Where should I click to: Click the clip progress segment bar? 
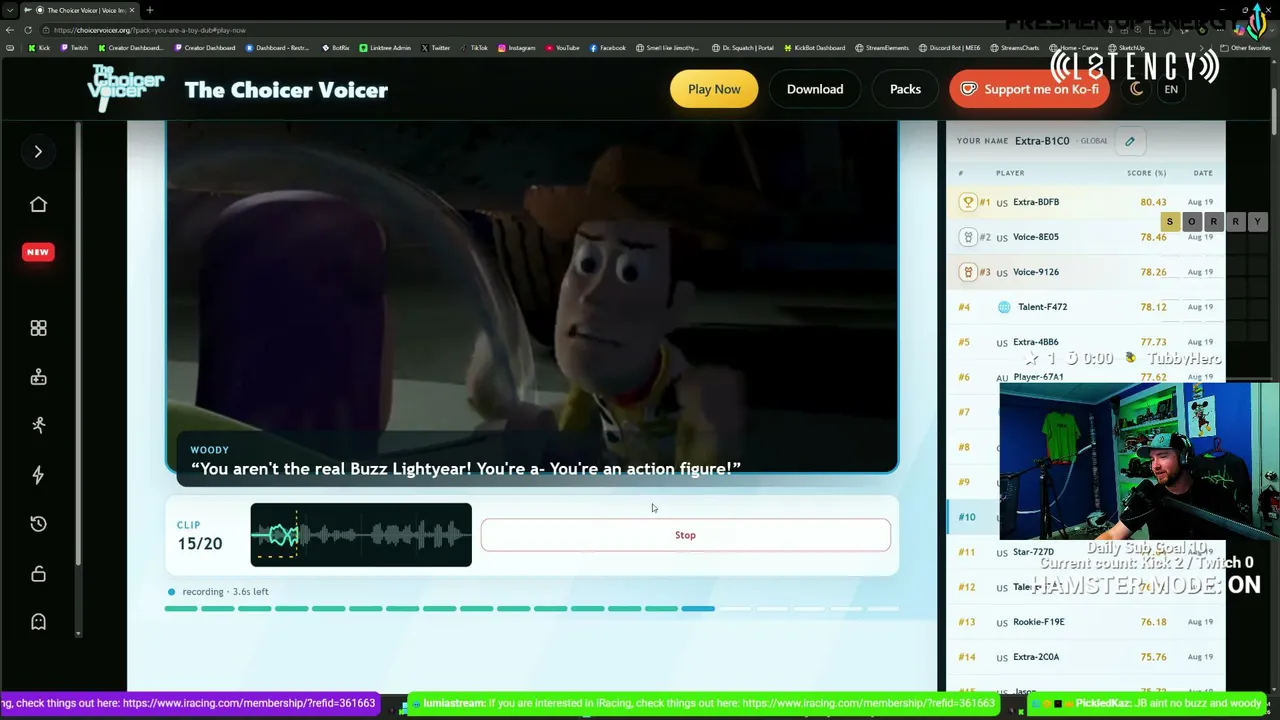click(531, 608)
